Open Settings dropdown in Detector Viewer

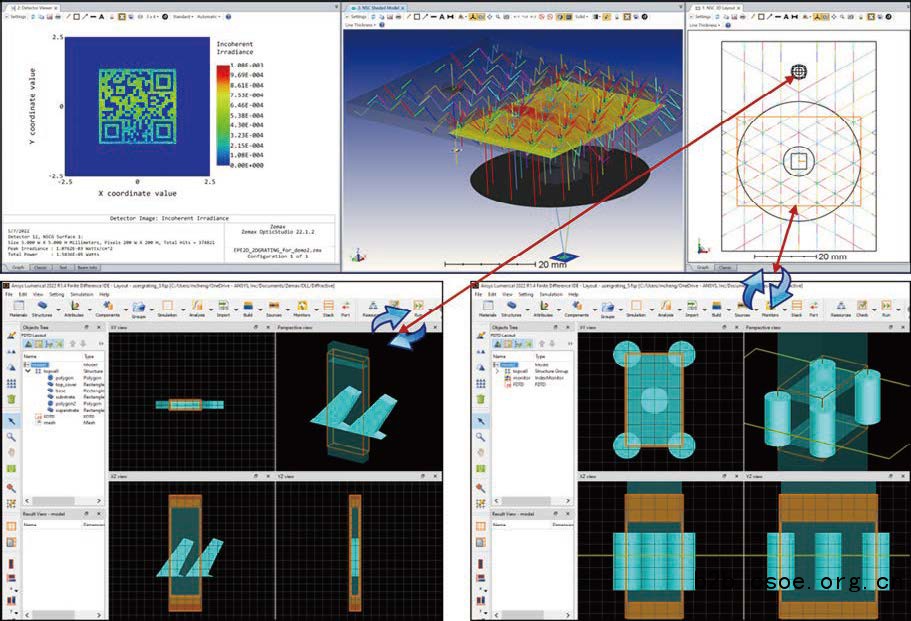(x=17, y=18)
